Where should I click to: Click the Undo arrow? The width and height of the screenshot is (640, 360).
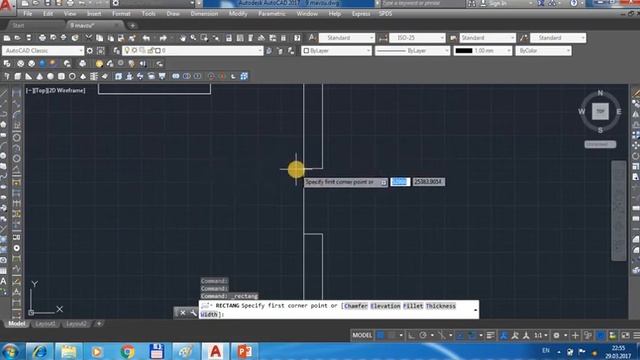coord(146,38)
